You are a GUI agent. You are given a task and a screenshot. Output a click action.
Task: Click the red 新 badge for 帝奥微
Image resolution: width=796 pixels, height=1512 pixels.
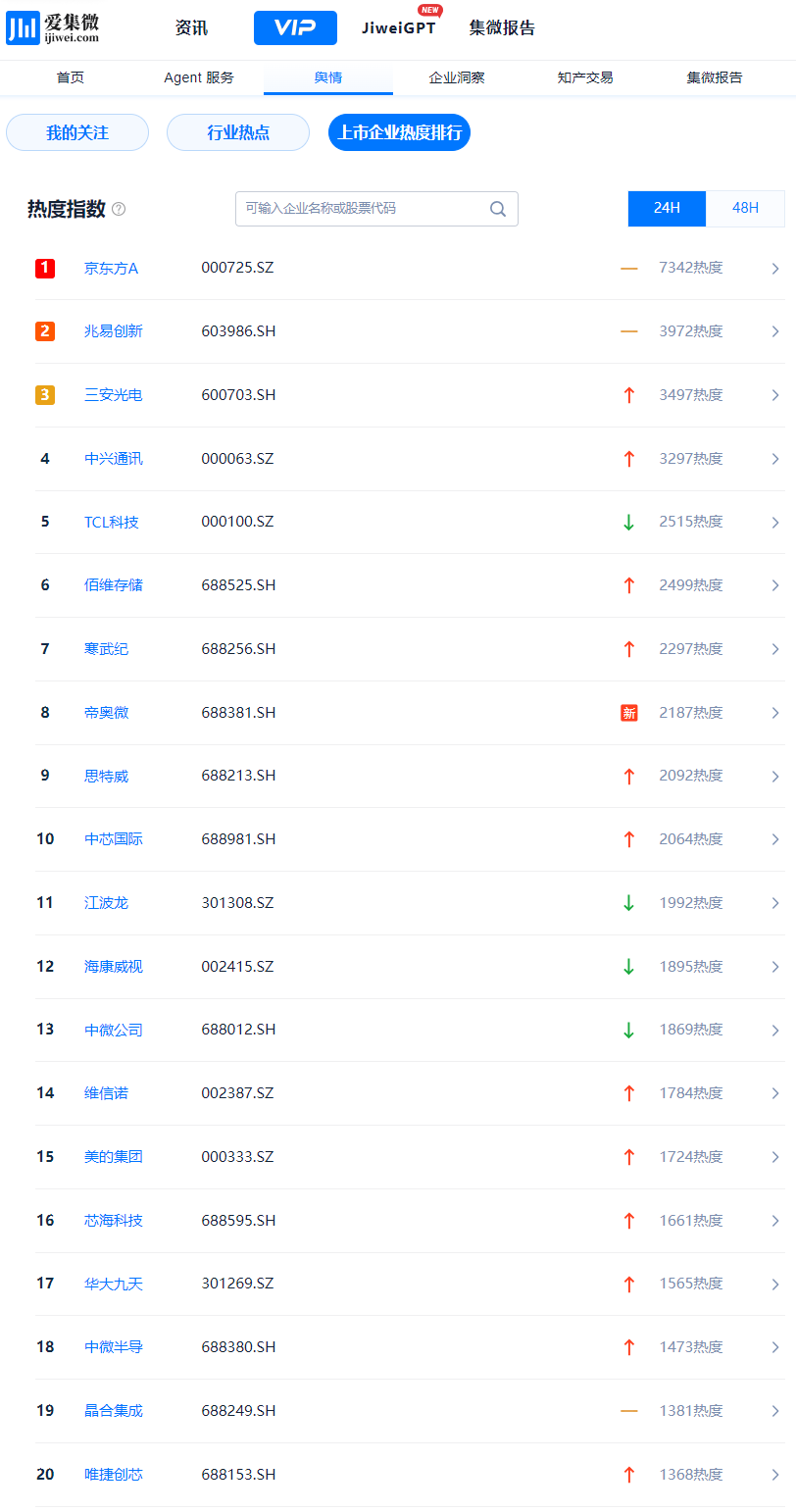coord(629,713)
